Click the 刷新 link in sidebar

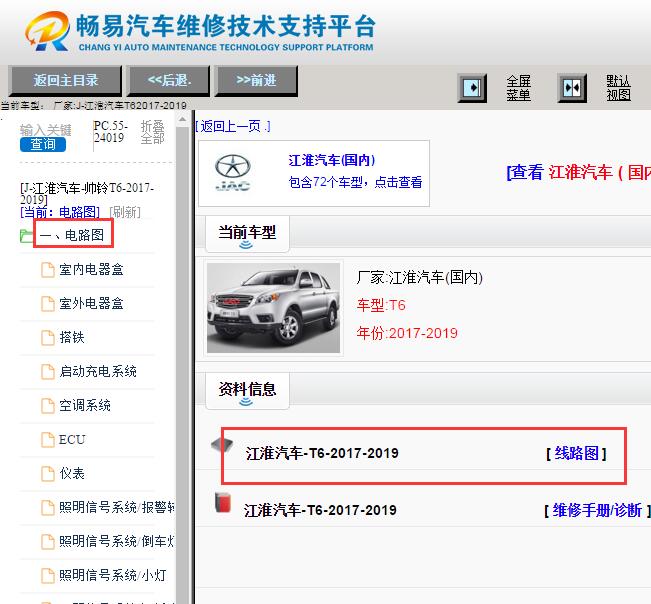pyautogui.click(x=125, y=212)
